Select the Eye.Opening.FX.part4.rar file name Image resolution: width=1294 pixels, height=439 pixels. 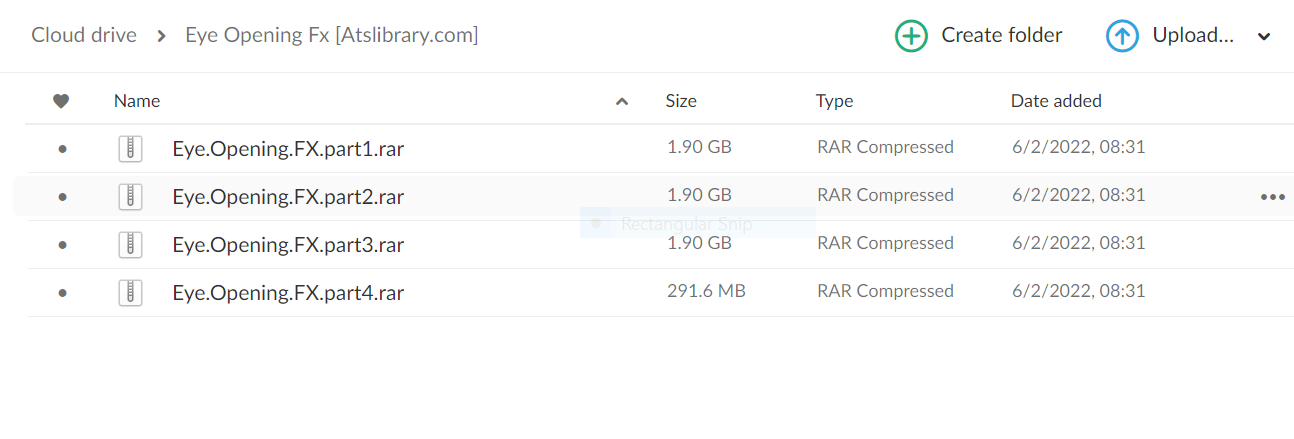(288, 293)
